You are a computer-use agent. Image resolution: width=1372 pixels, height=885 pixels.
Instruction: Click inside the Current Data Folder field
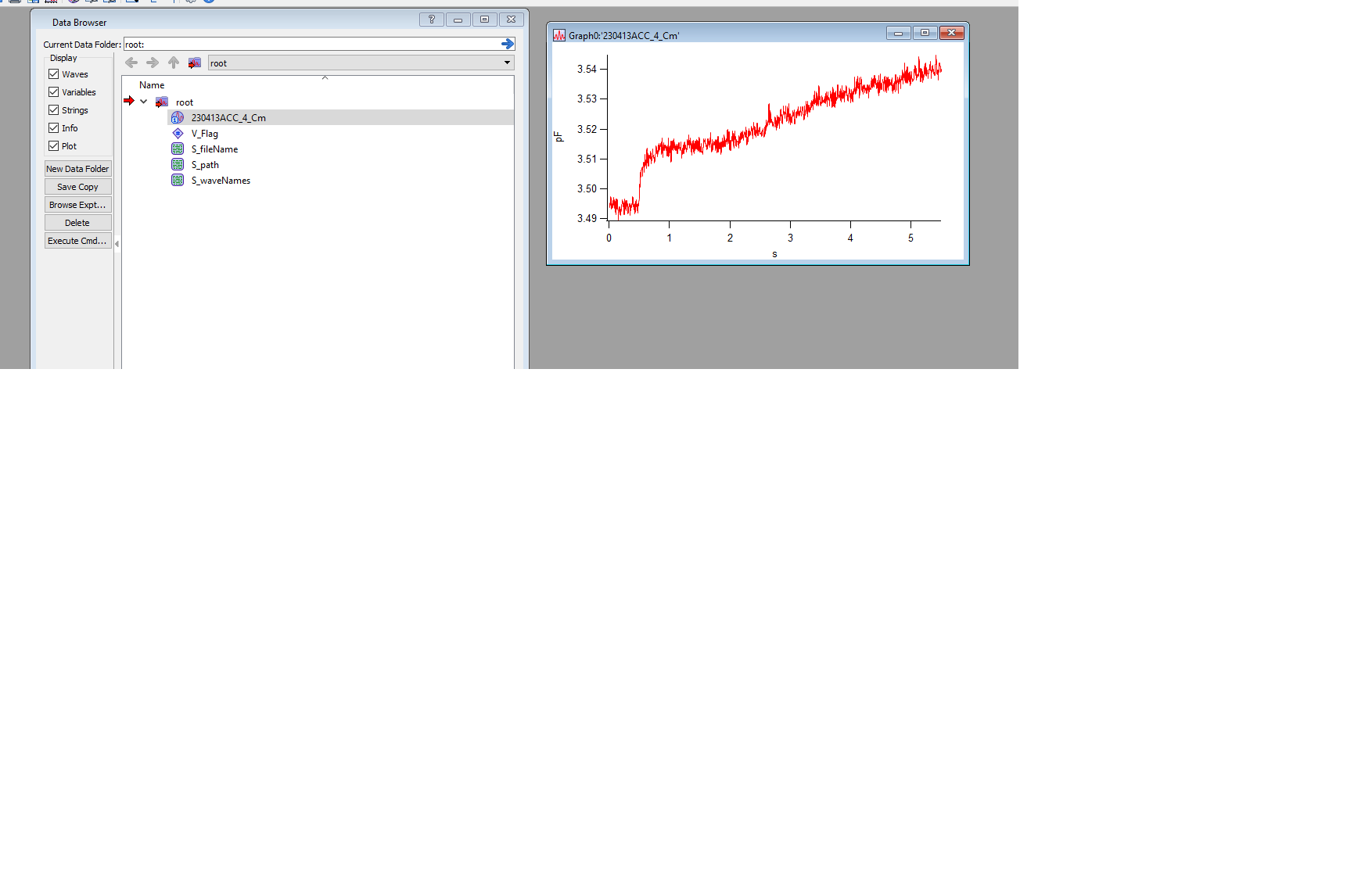(x=313, y=44)
